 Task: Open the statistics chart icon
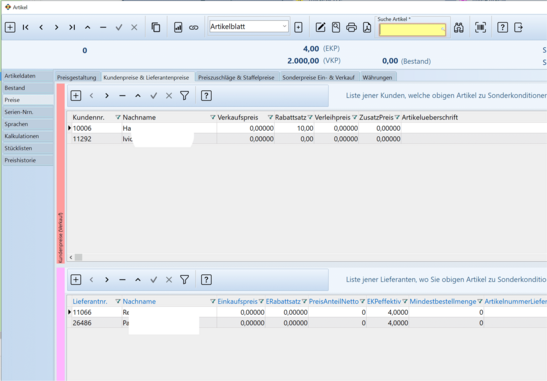(x=178, y=27)
